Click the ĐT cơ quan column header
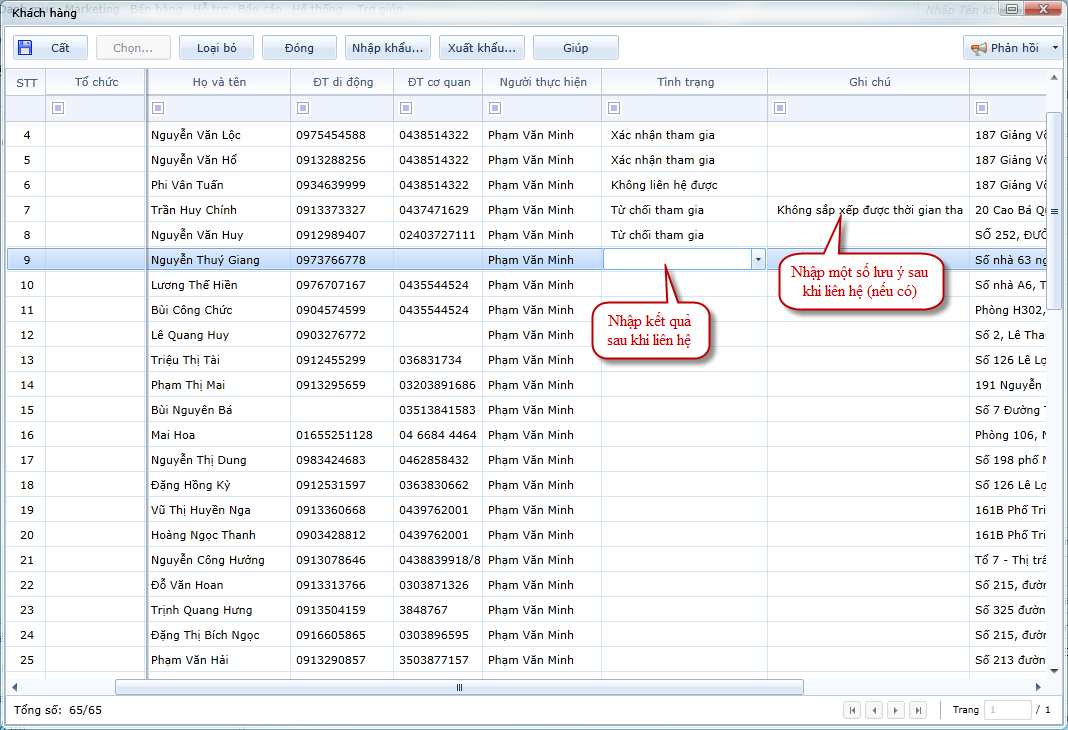This screenshot has height=730, width=1068. (x=438, y=82)
